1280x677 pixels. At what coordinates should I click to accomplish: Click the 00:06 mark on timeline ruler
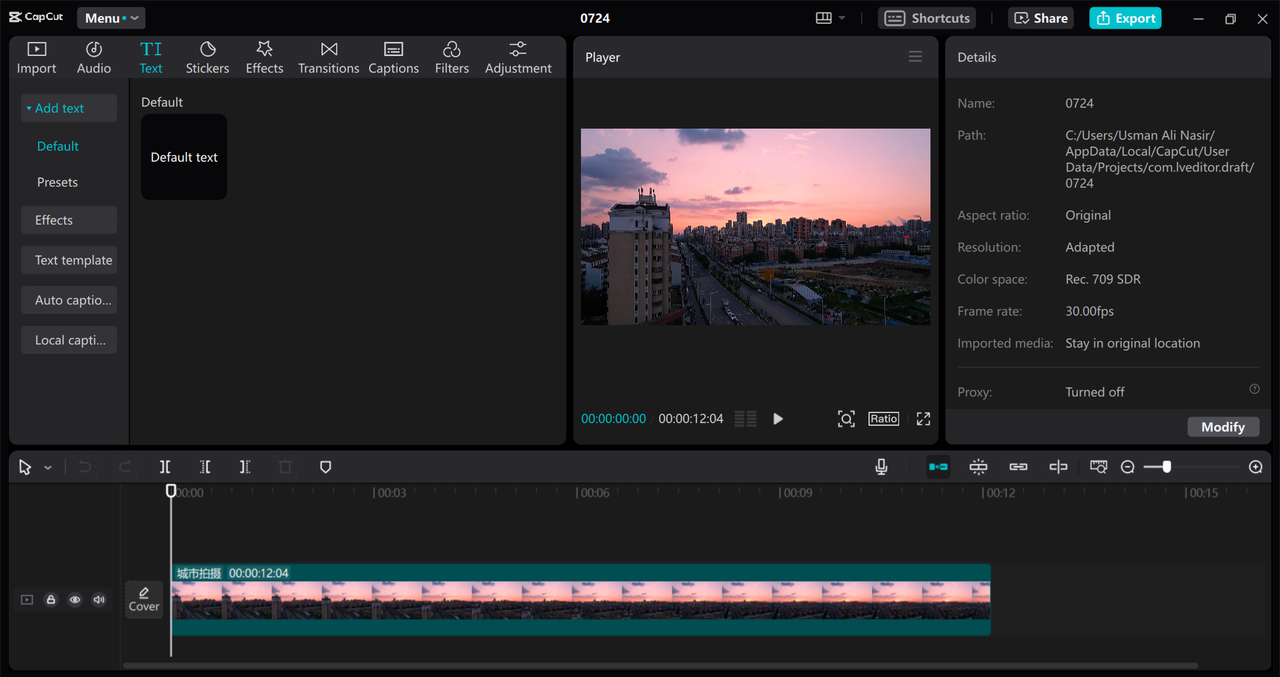(x=595, y=493)
